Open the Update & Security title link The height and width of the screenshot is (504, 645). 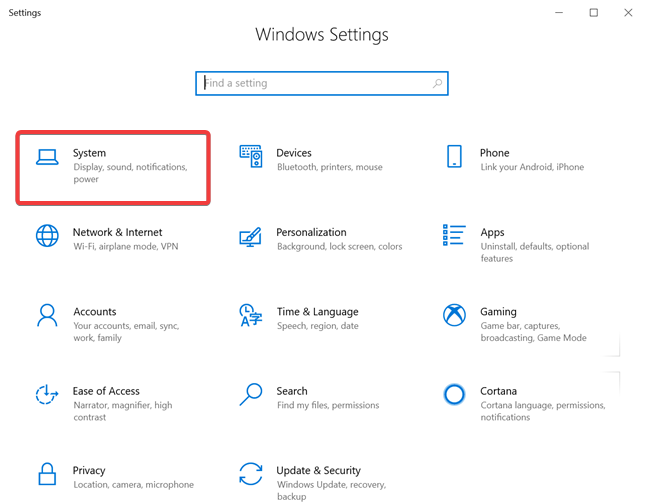[x=318, y=470]
